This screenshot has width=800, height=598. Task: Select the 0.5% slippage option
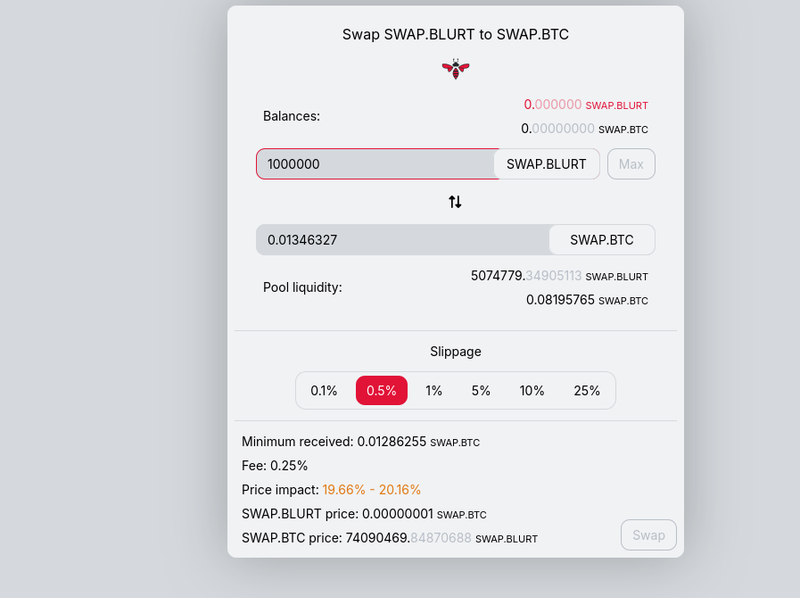382,391
